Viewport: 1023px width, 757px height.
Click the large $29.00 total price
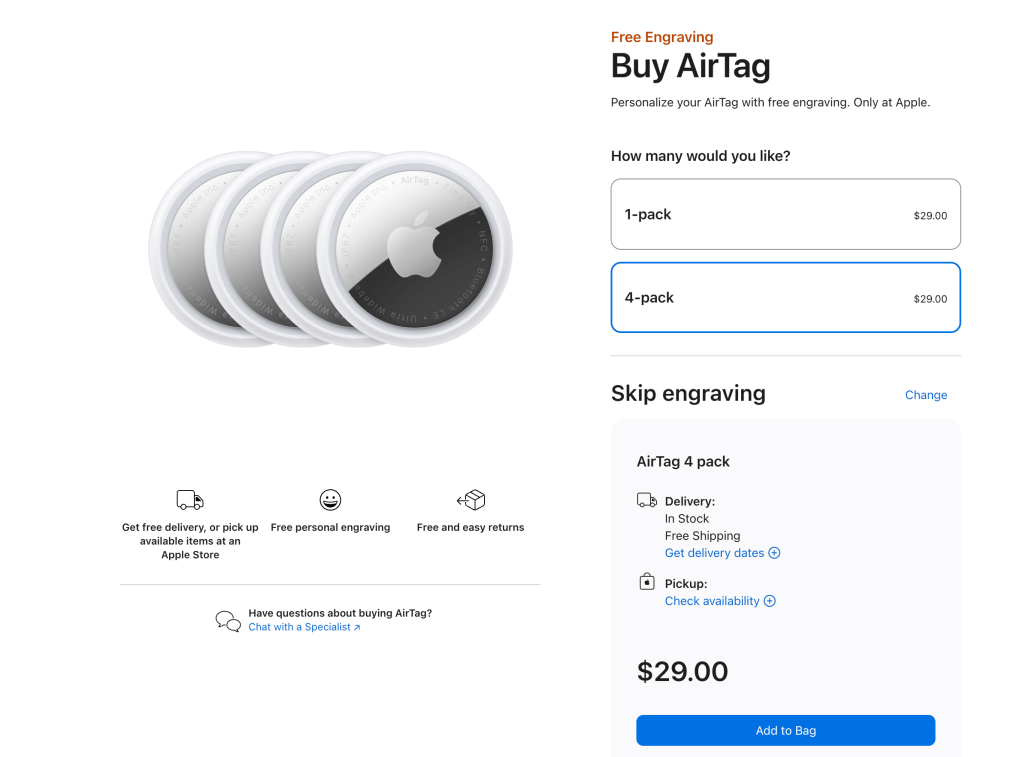pyautogui.click(x=683, y=671)
